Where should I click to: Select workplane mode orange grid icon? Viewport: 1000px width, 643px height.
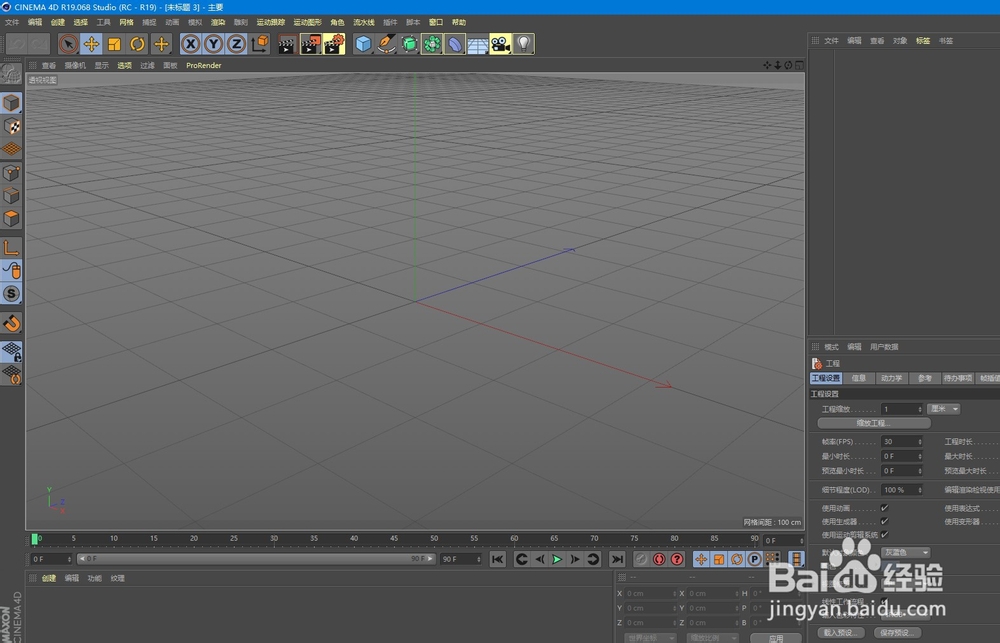coord(11,149)
